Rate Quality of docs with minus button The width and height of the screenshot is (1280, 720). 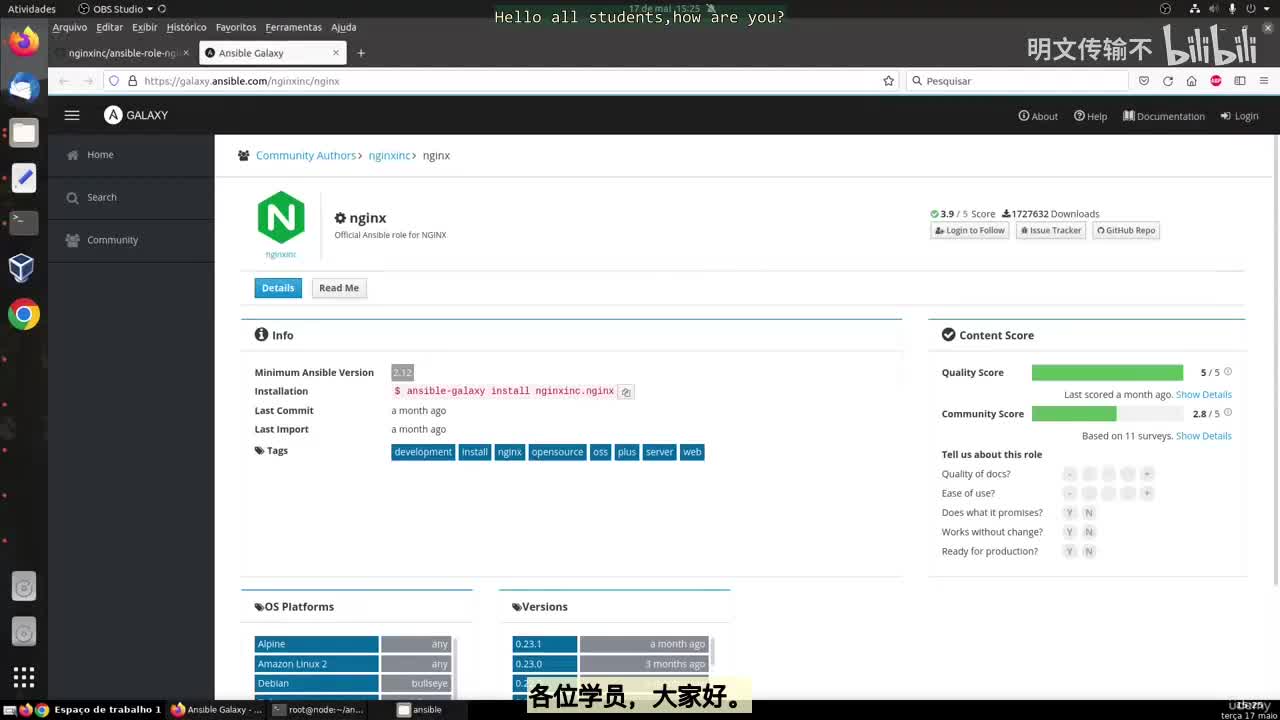coord(1070,474)
